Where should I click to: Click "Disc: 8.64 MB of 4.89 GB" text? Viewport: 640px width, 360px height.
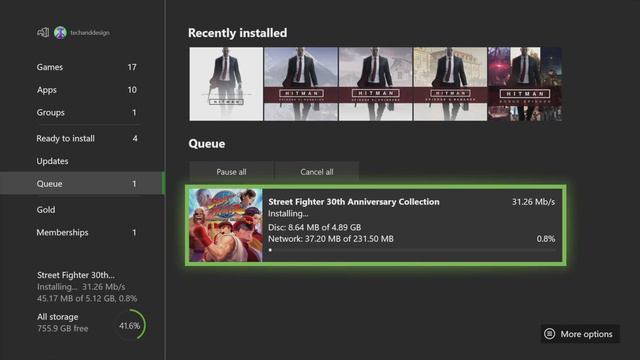(314, 227)
